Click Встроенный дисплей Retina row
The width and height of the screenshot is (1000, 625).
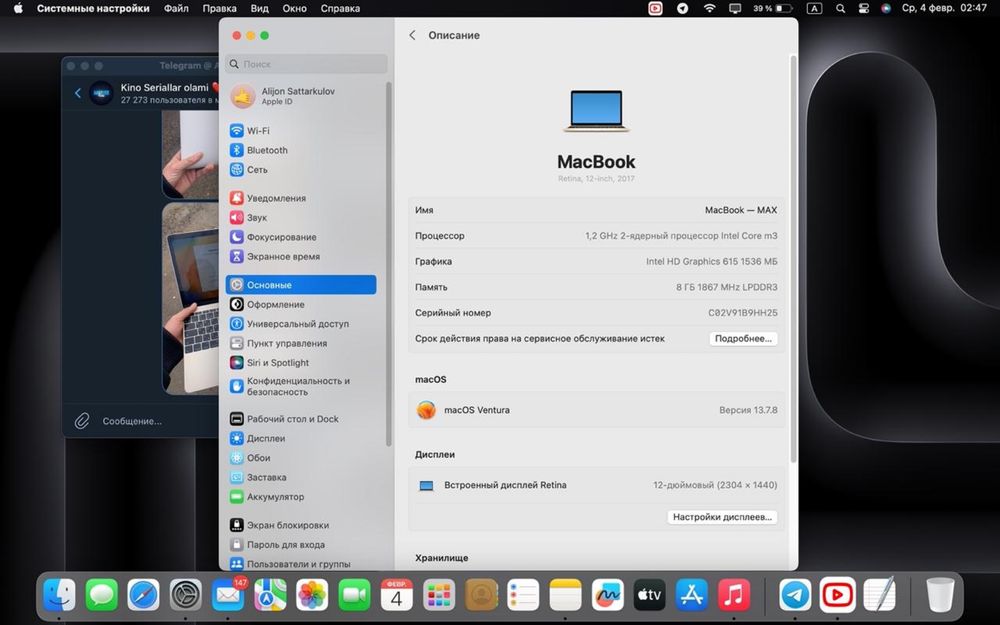[596, 485]
